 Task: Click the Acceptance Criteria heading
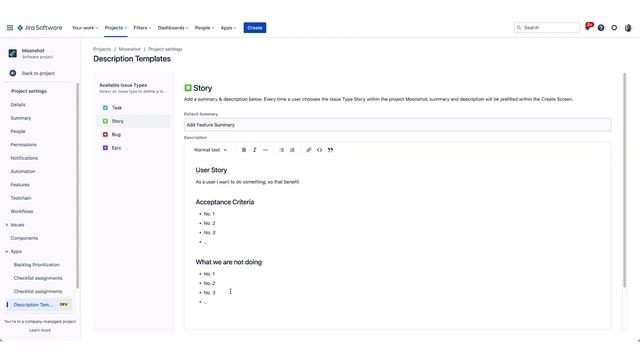tap(225, 202)
